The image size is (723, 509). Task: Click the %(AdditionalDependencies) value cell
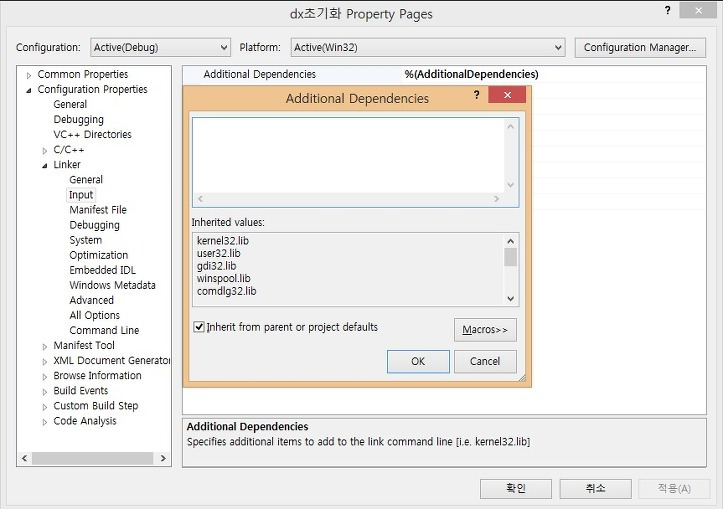(x=471, y=74)
